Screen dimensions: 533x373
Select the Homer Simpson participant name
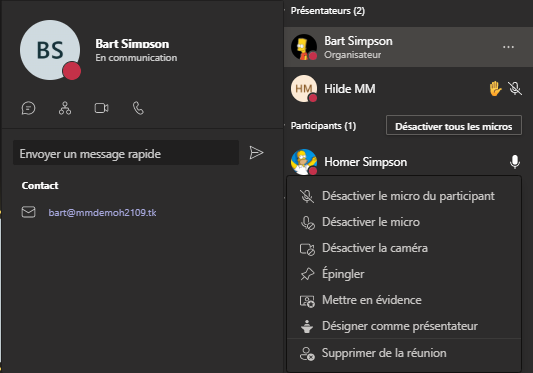coord(365,162)
